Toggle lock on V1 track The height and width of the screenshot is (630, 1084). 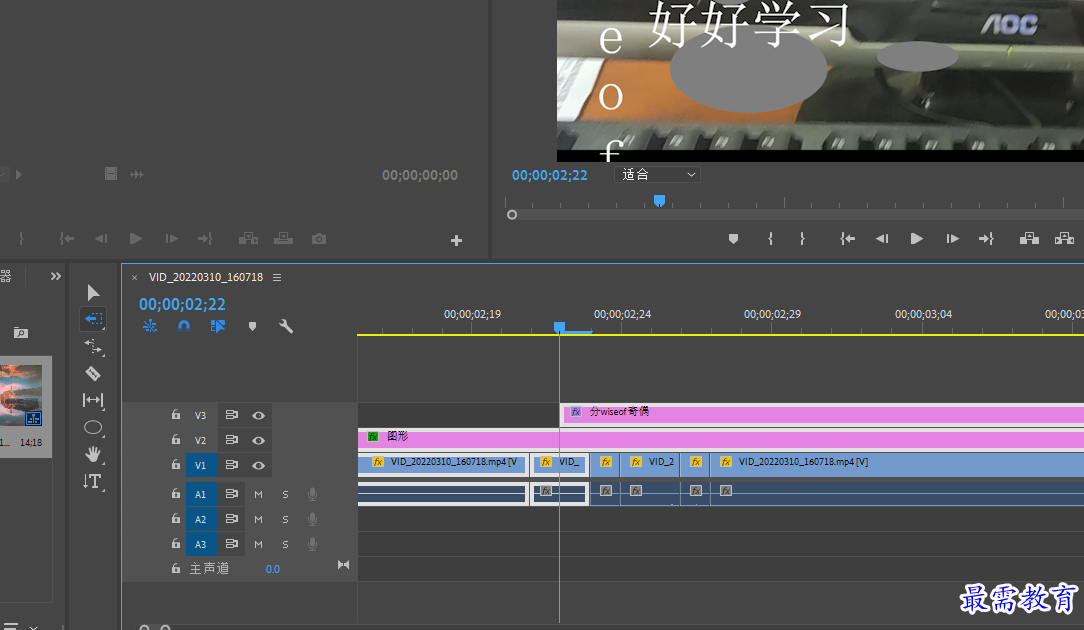(176, 465)
